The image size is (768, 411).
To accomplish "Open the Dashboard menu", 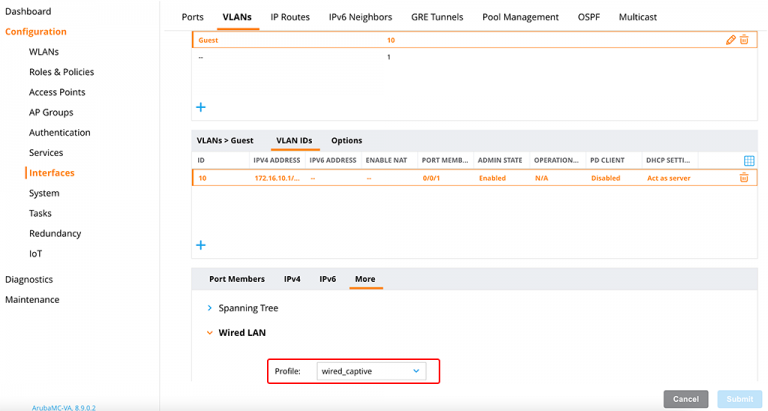I will click(28, 11).
